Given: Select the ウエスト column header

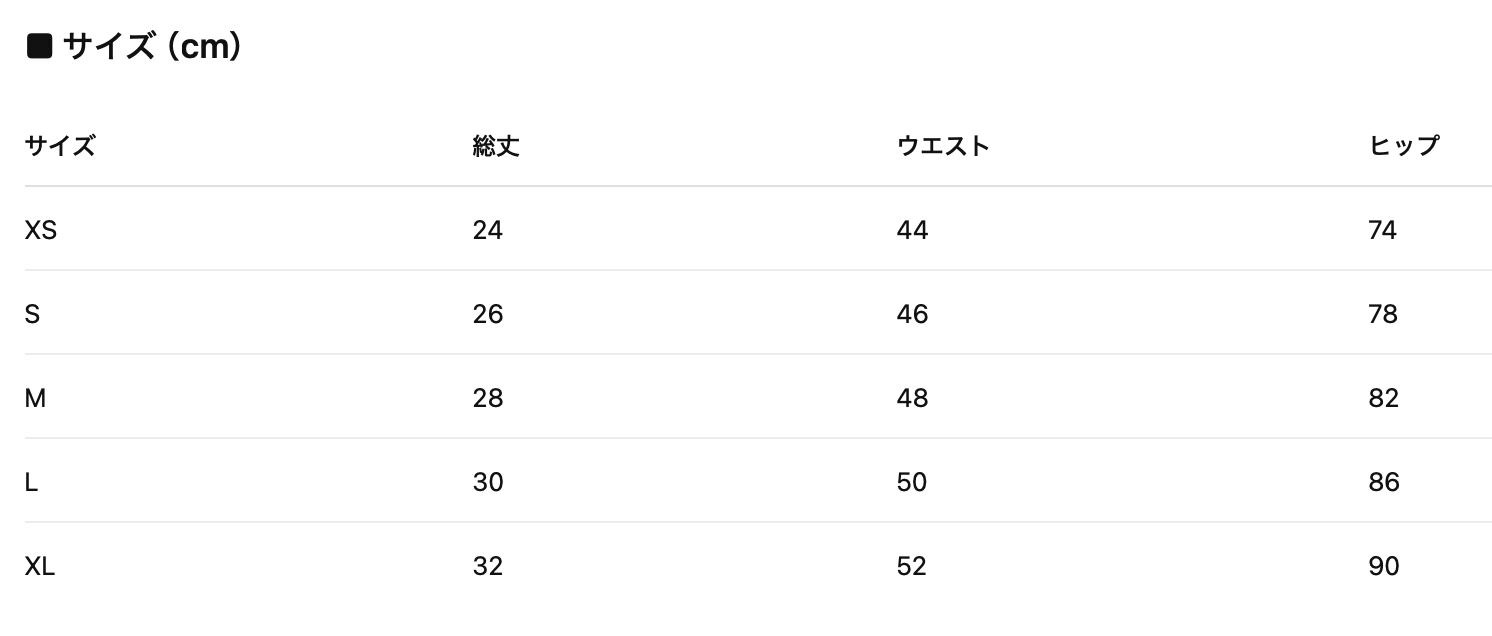Looking at the screenshot, I should point(943,146).
